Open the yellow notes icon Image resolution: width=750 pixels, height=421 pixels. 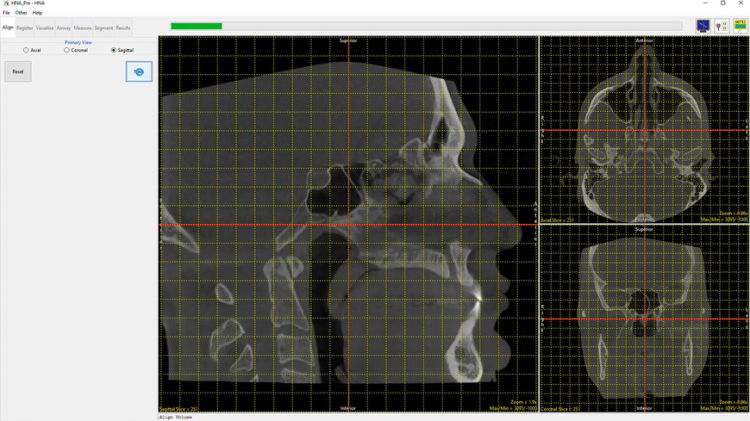pos(740,26)
